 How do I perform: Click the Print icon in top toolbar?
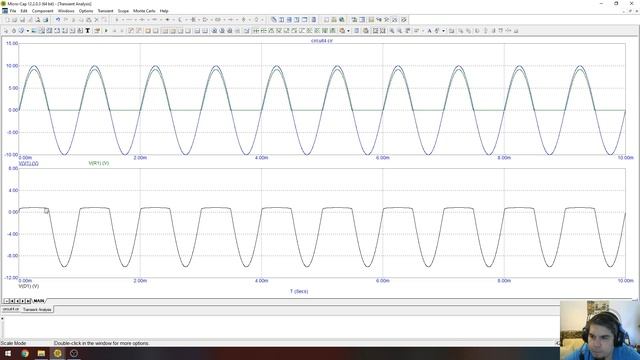[x=45, y=20]
